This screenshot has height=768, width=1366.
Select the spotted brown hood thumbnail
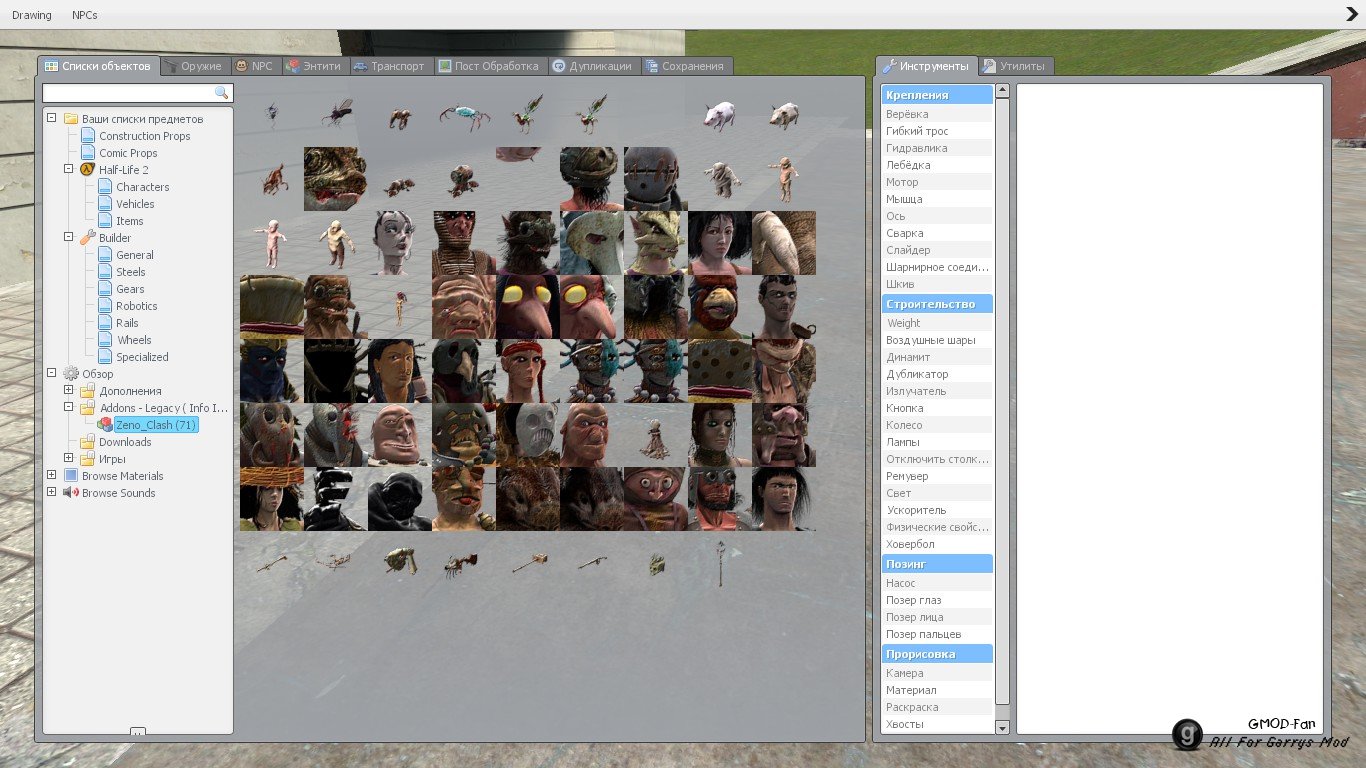720,371
